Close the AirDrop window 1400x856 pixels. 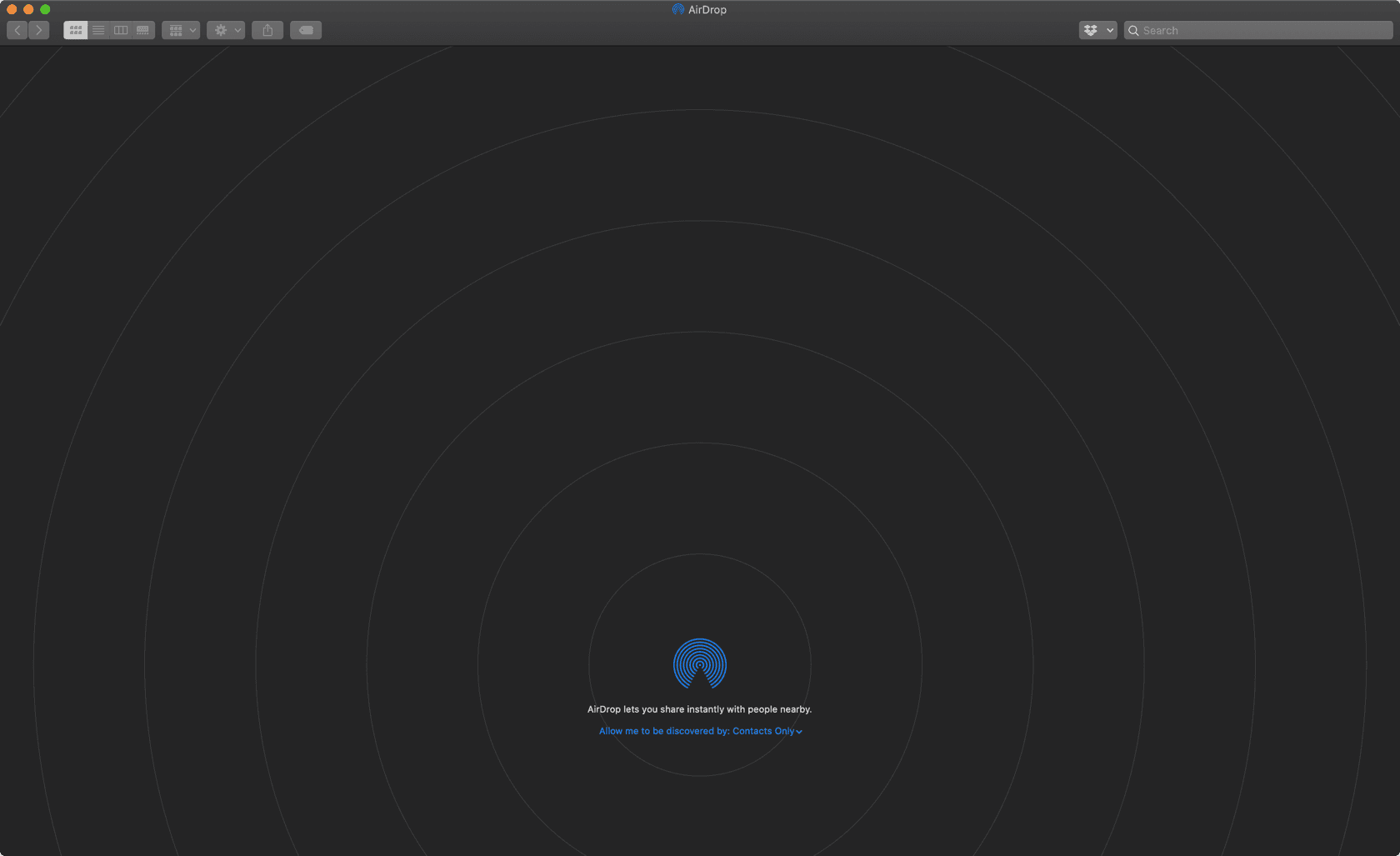click(12, 9)
